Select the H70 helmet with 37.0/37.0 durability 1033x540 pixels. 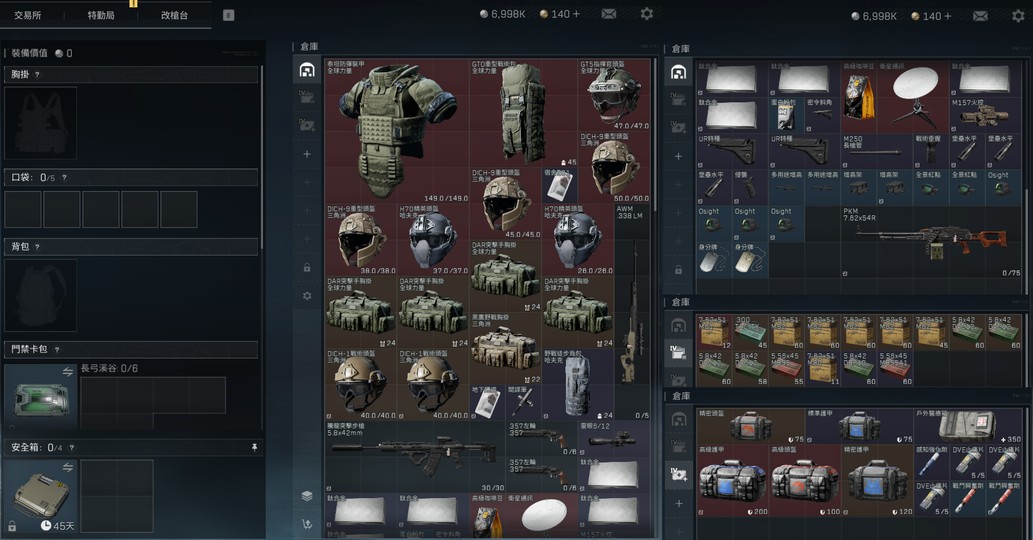(x=433, y=240)
